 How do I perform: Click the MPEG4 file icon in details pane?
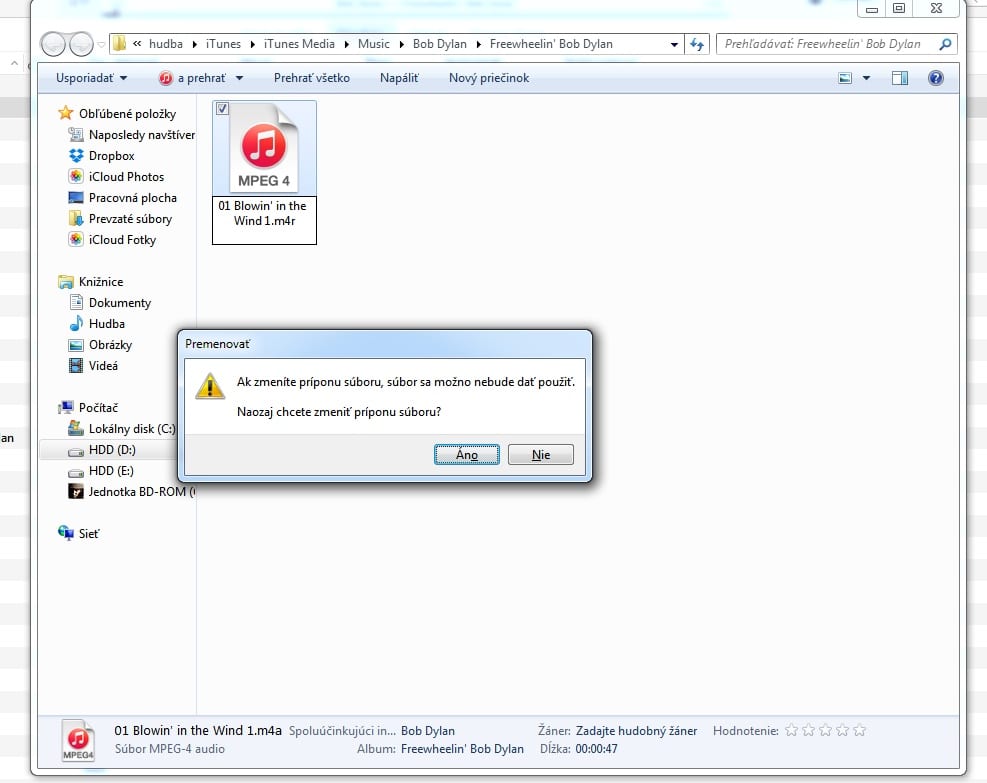(78, 741)
